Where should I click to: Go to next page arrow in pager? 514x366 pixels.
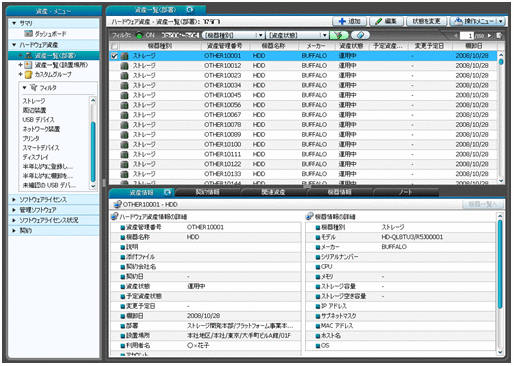[x=489, y=36]
